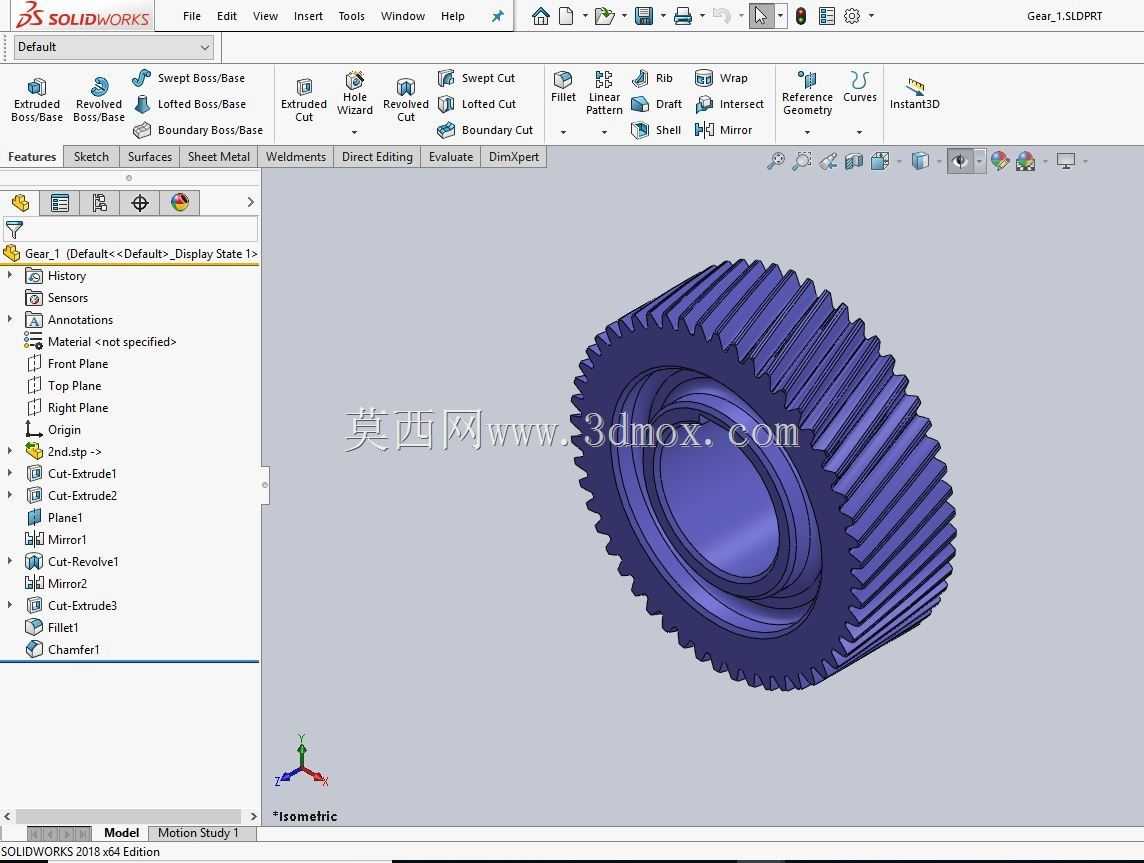Open the Hole Wizard dropdown arrow
1144x863 pixels.
click(x=355, y=132)
